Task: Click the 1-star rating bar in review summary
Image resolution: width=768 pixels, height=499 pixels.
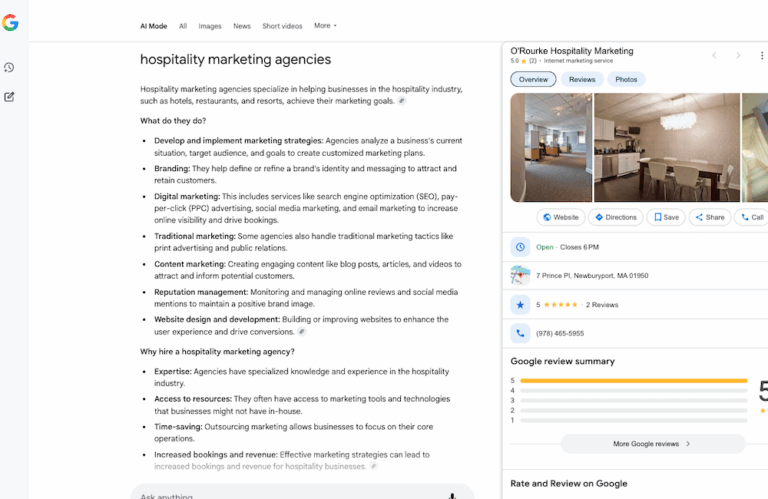Action: (x=634, y=420)
